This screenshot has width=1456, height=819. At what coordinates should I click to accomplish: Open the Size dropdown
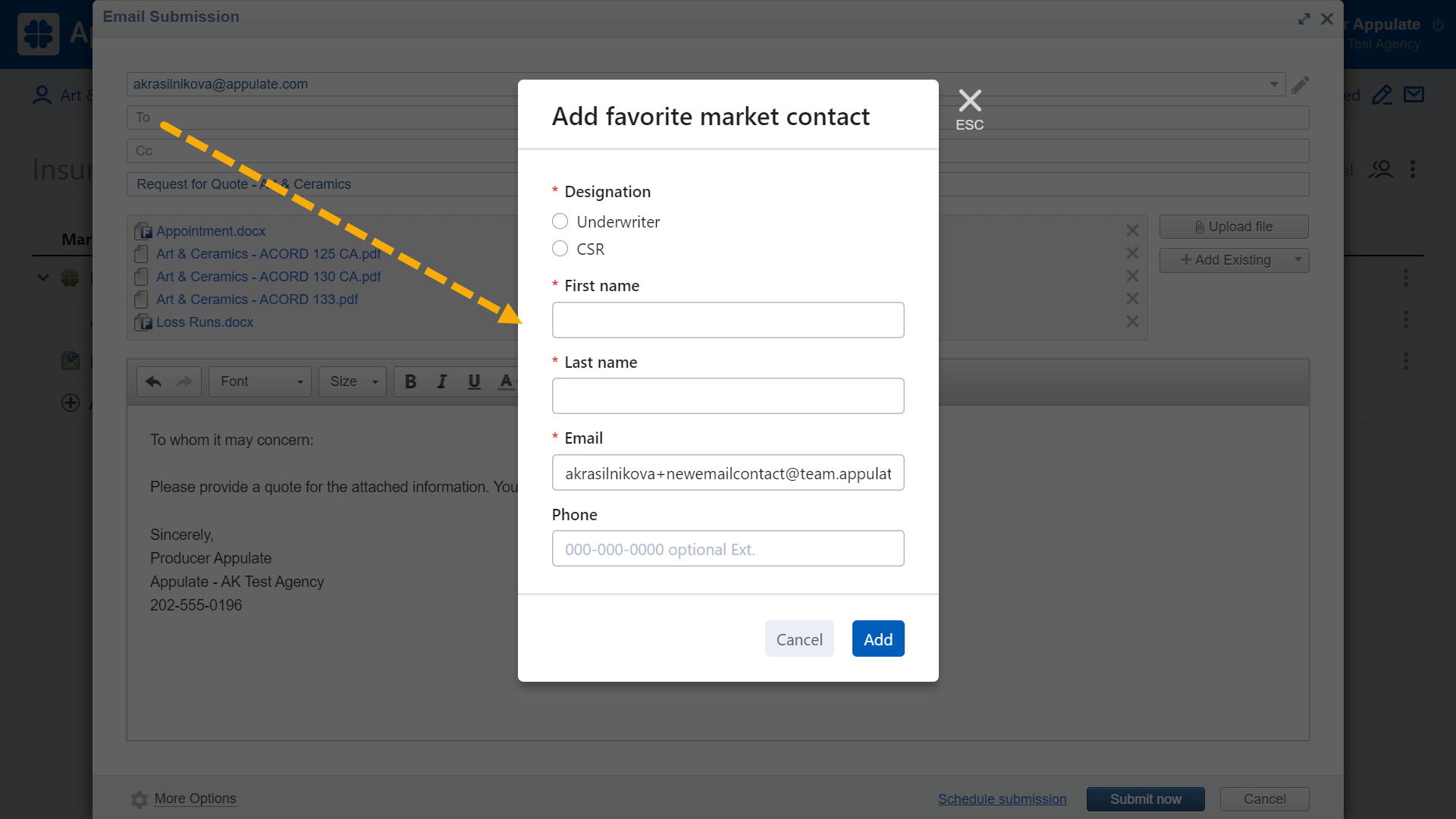(353, 381)
